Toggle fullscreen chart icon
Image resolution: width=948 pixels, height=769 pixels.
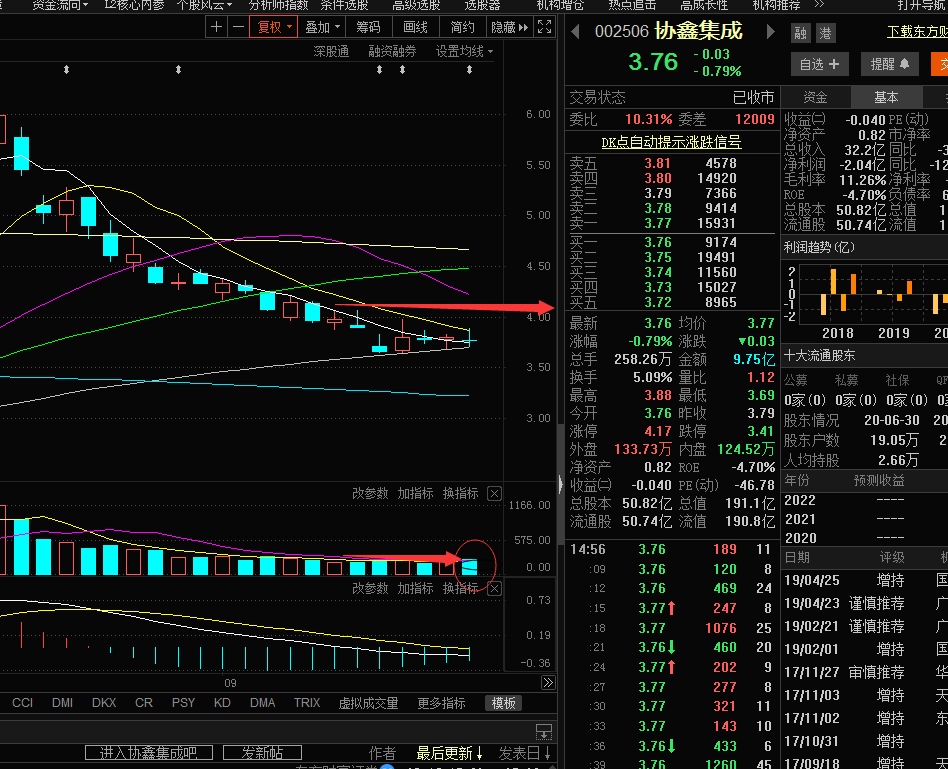coord(544,27)
